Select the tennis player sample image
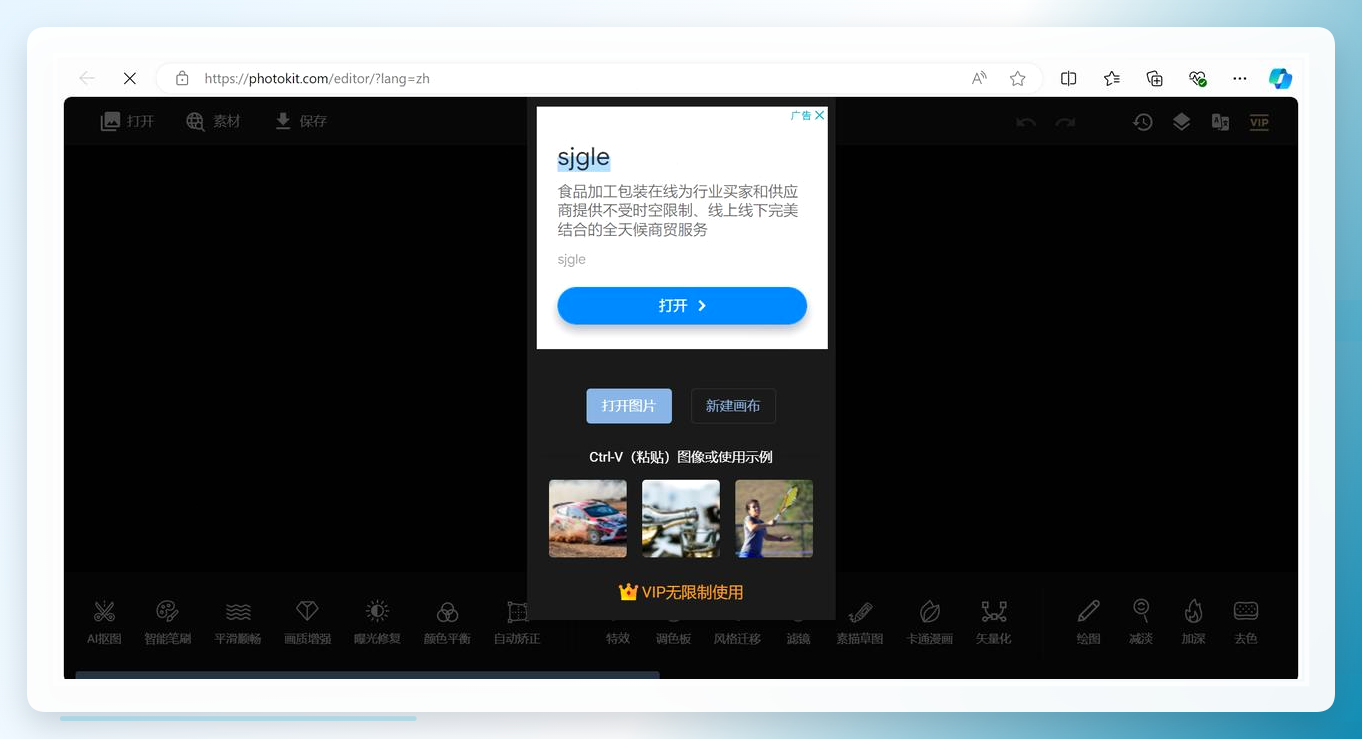 point(774,518)
